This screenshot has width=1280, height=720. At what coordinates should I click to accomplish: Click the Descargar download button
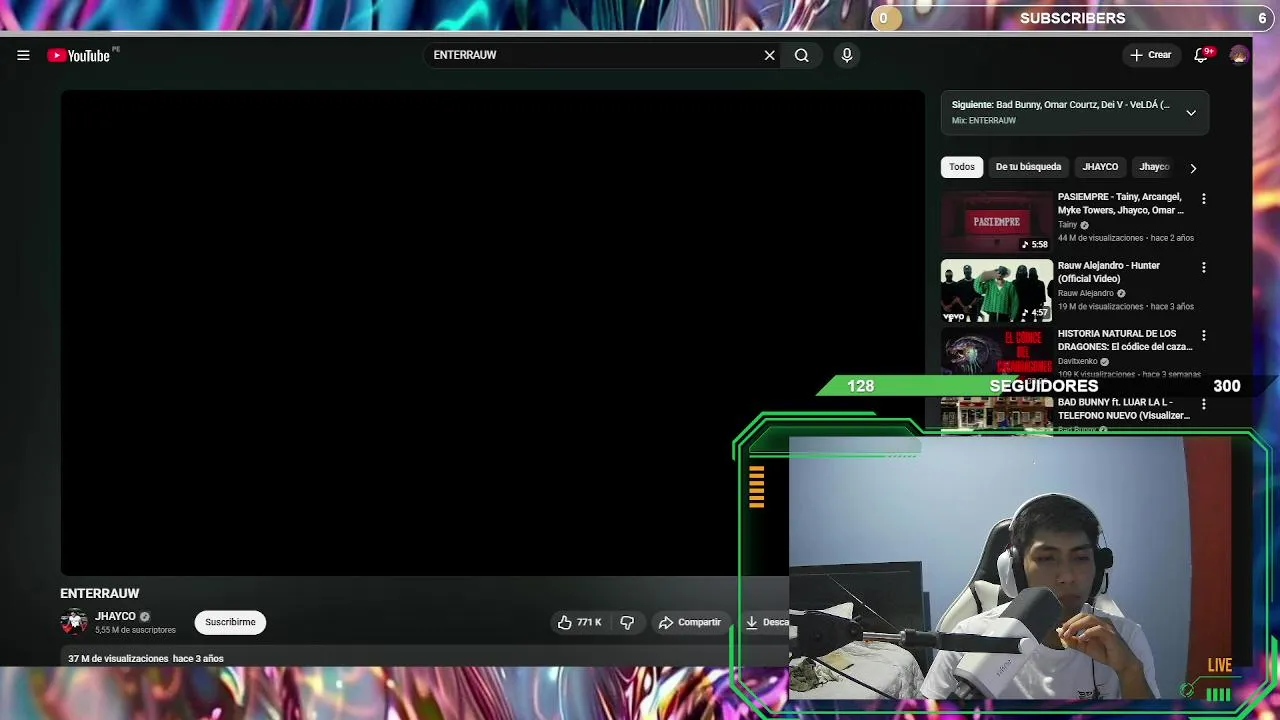[x=767, y=622]
